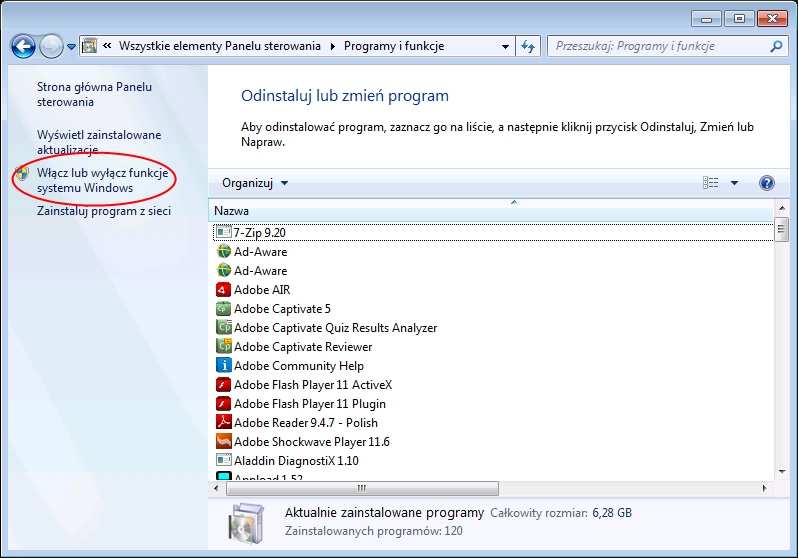Screen dimensions: 798x558
Task: Click Adobe Shockwave Player 11.6 icon
Action: (223, 441)
